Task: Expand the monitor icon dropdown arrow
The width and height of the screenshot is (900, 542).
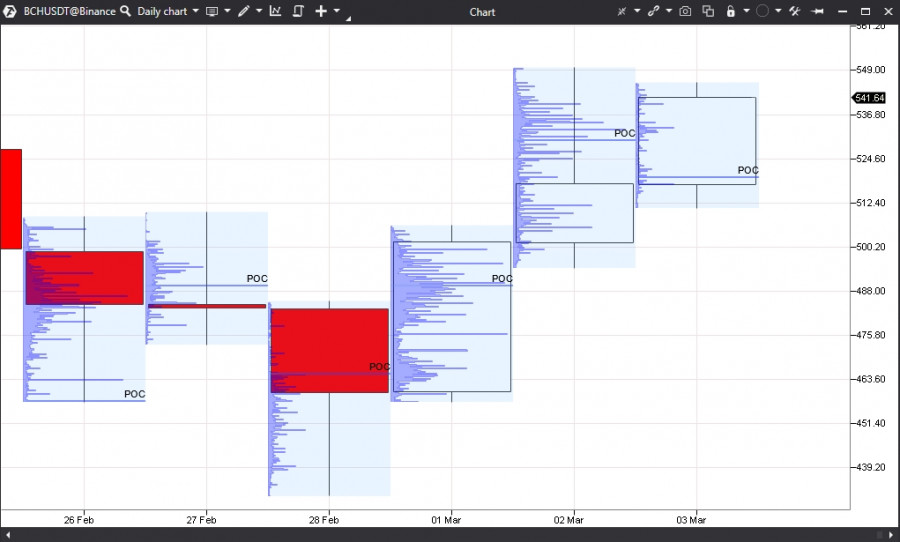Action: (x=227, y=11)
